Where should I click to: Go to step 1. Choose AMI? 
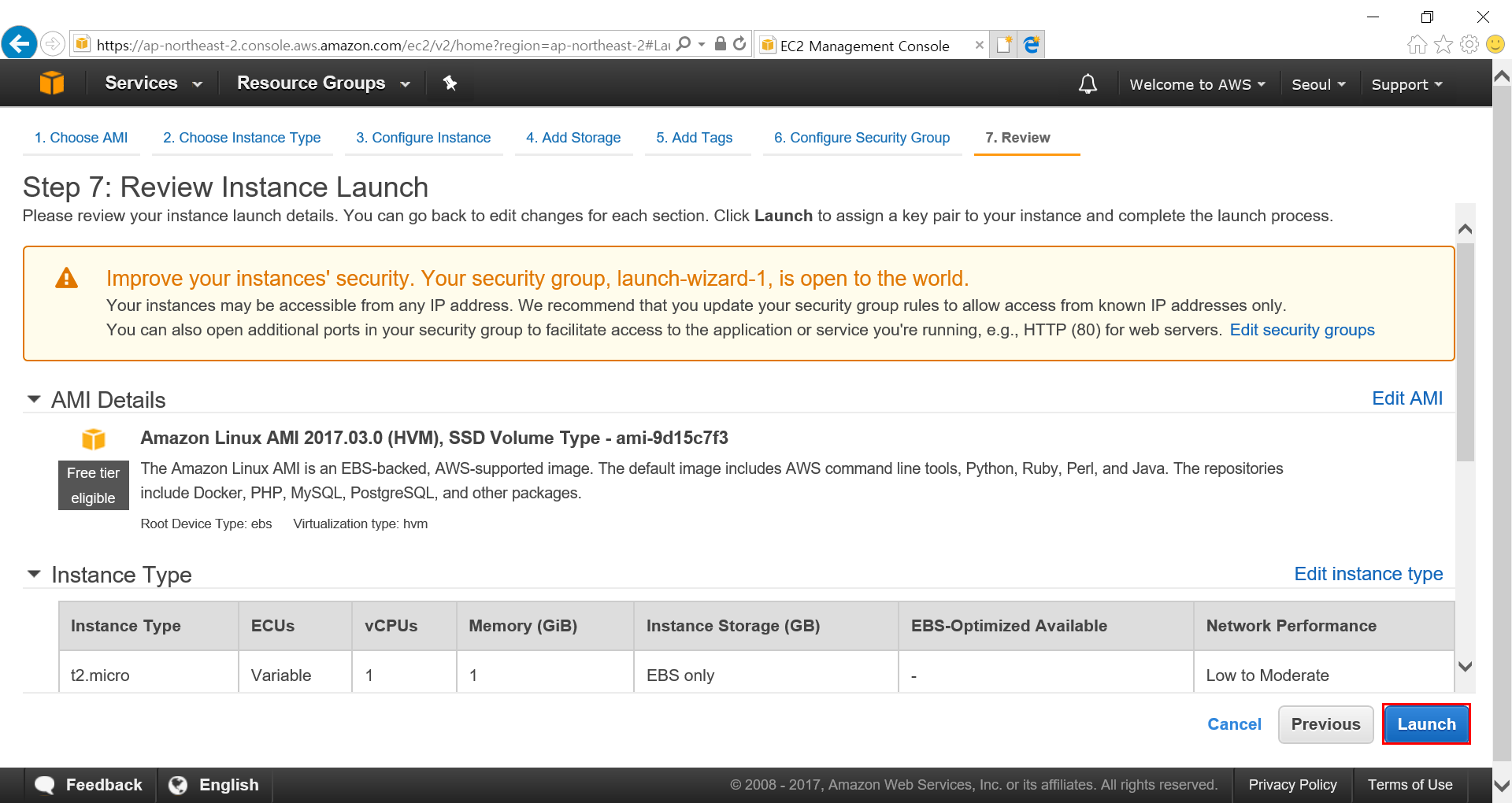point(81,138)
